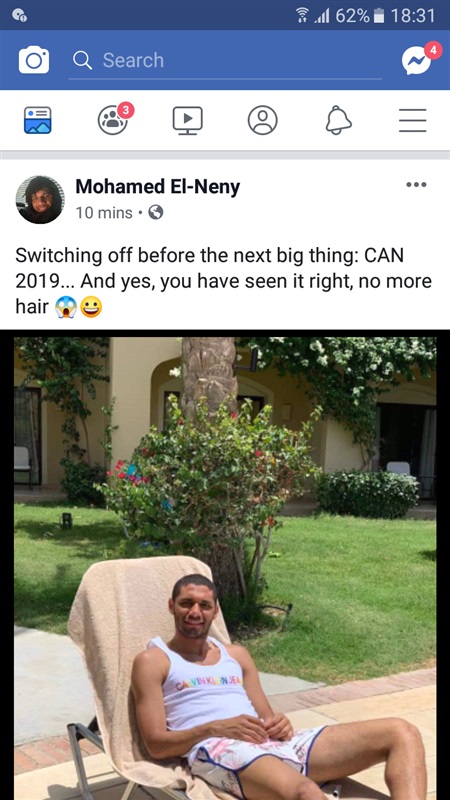Click the public globe privacy icon
The width and height of the screenshot is (450, 800).
(156, 212)
